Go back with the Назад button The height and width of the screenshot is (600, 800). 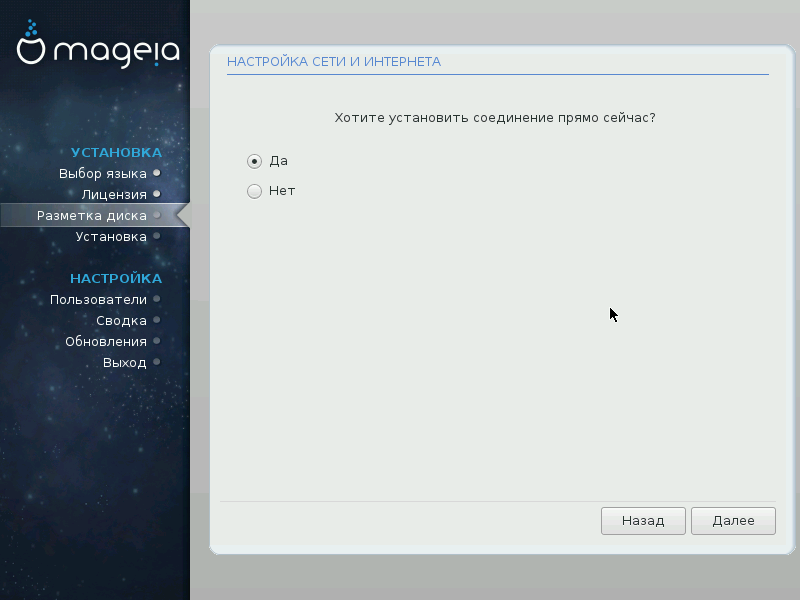pos(642,521)
